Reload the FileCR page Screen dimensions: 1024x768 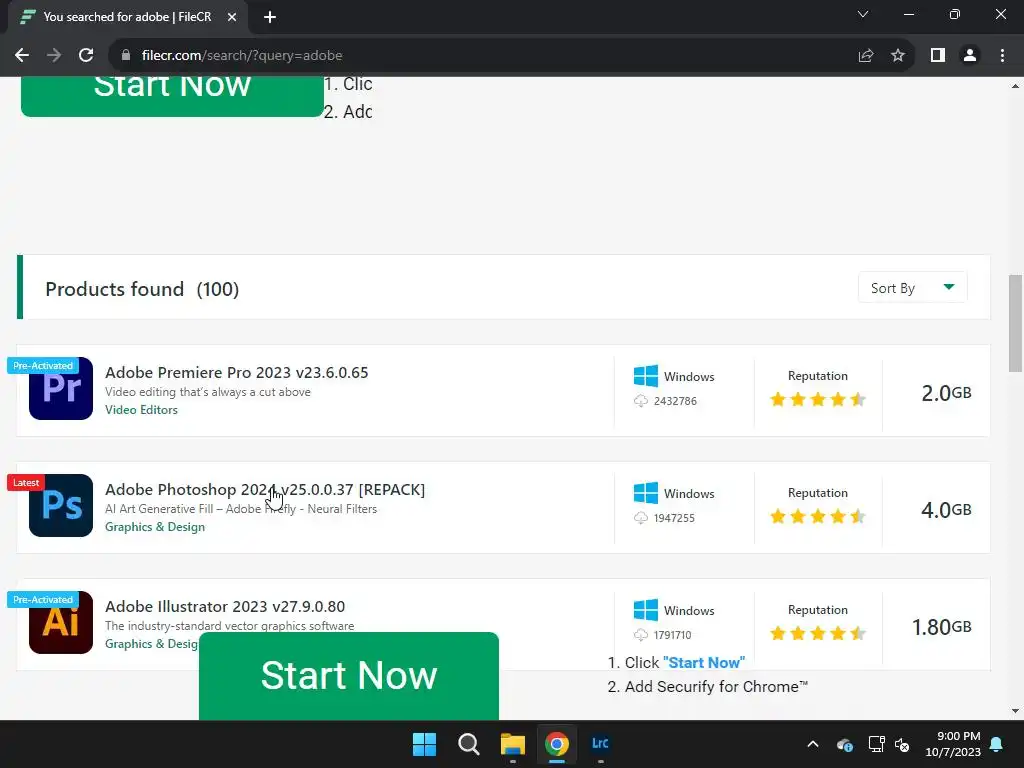pyautogui.click(x=86, y=56)
